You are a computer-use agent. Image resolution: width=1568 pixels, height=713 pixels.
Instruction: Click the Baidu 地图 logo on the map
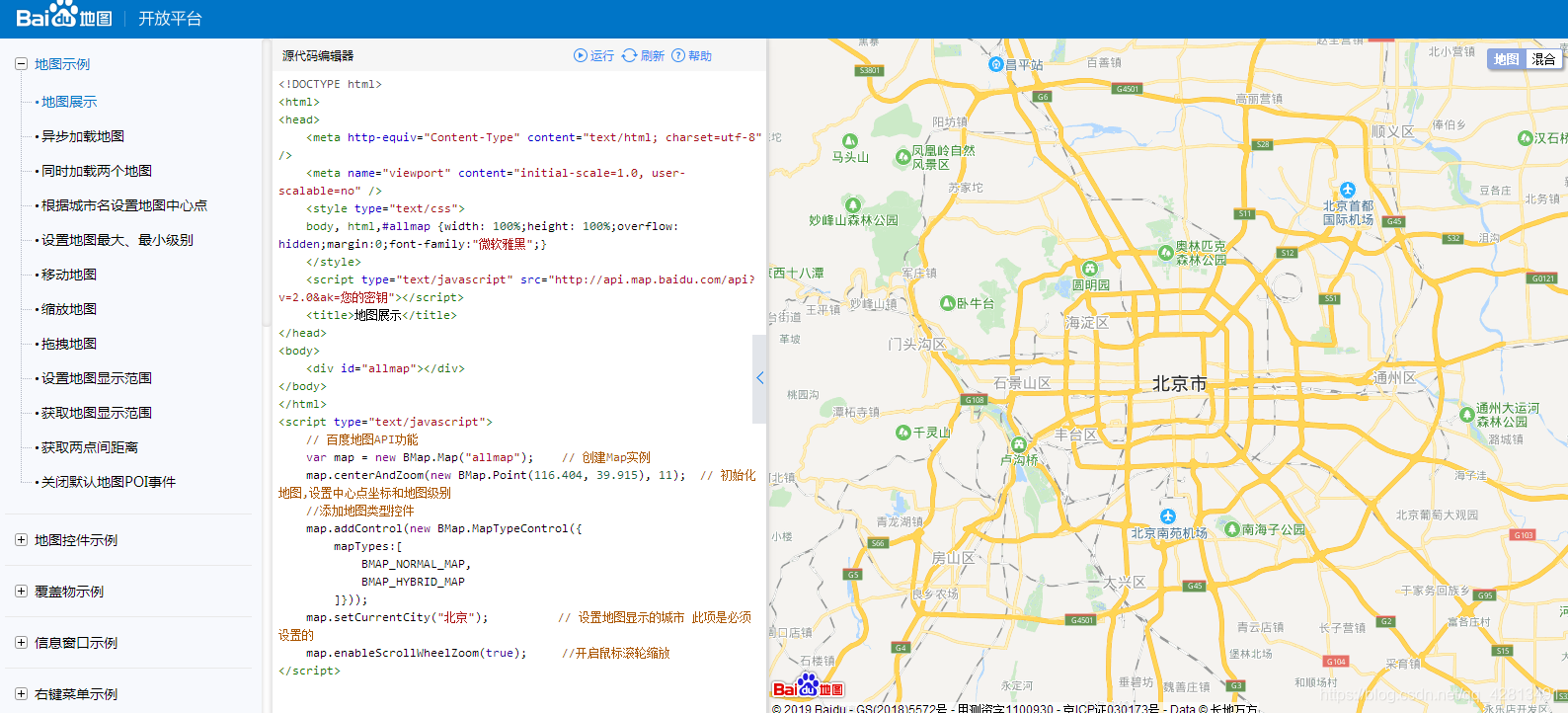click(x=808, y=686)
